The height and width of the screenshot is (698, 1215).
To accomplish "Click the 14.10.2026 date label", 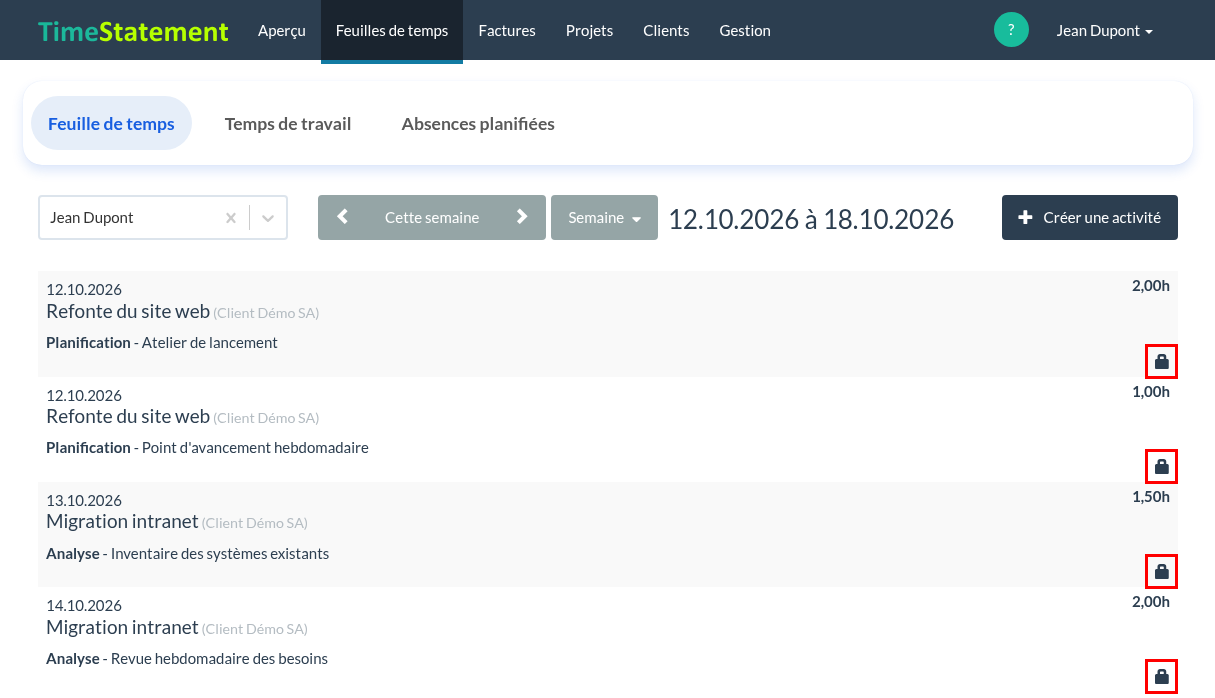I will (x=84, y=605).
